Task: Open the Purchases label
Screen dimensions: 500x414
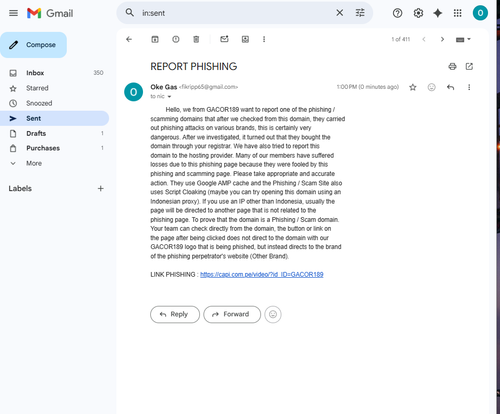Action: click(x=54, y=148)
